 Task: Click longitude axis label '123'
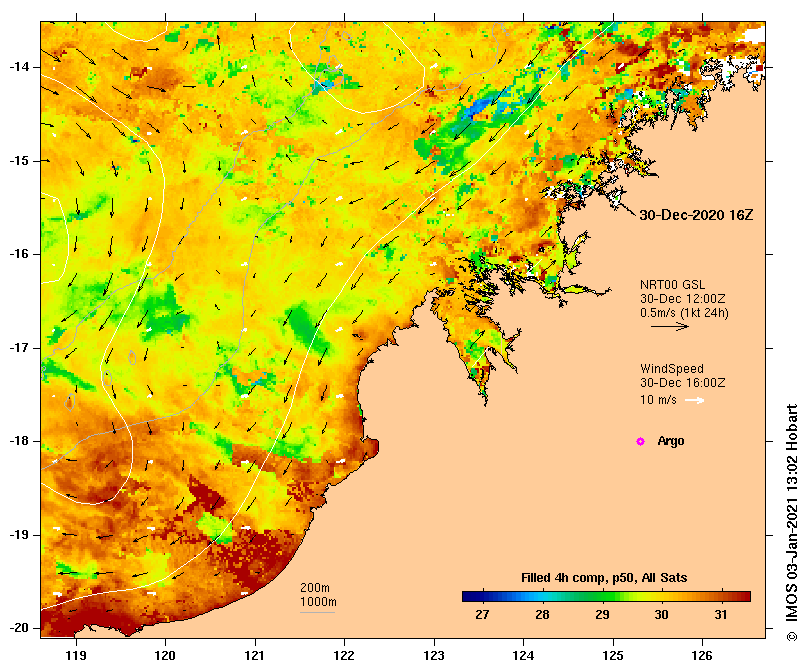click(x=434, y=656)
